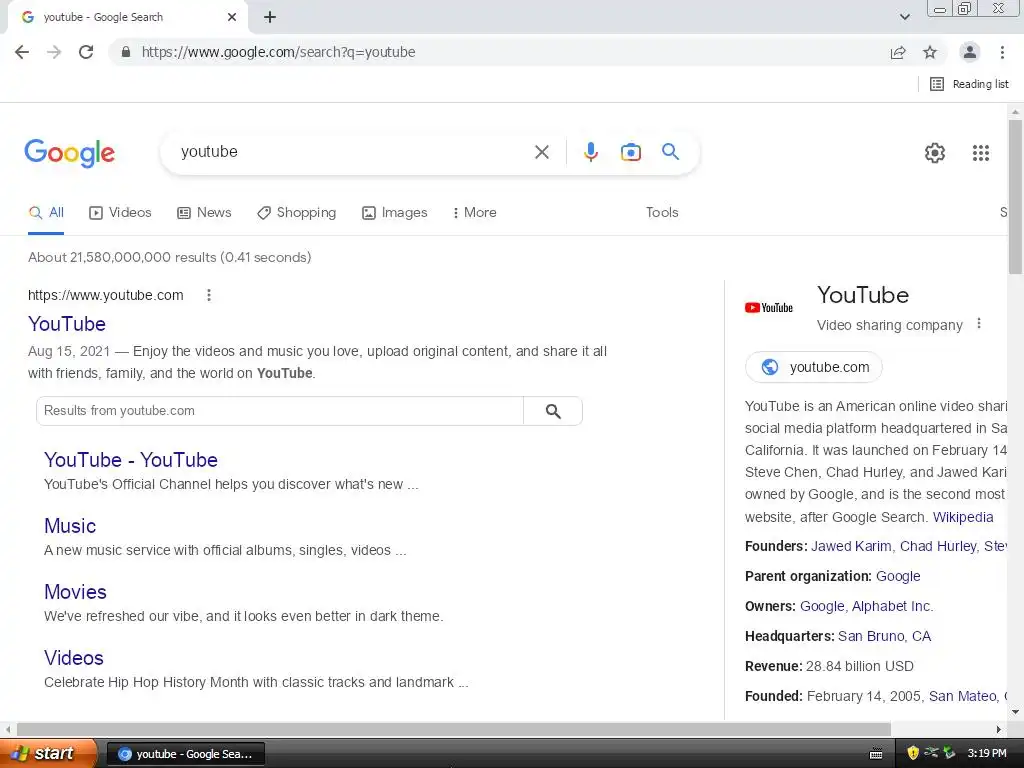Reload the page with the refresh icon

[x=86, y=52]
